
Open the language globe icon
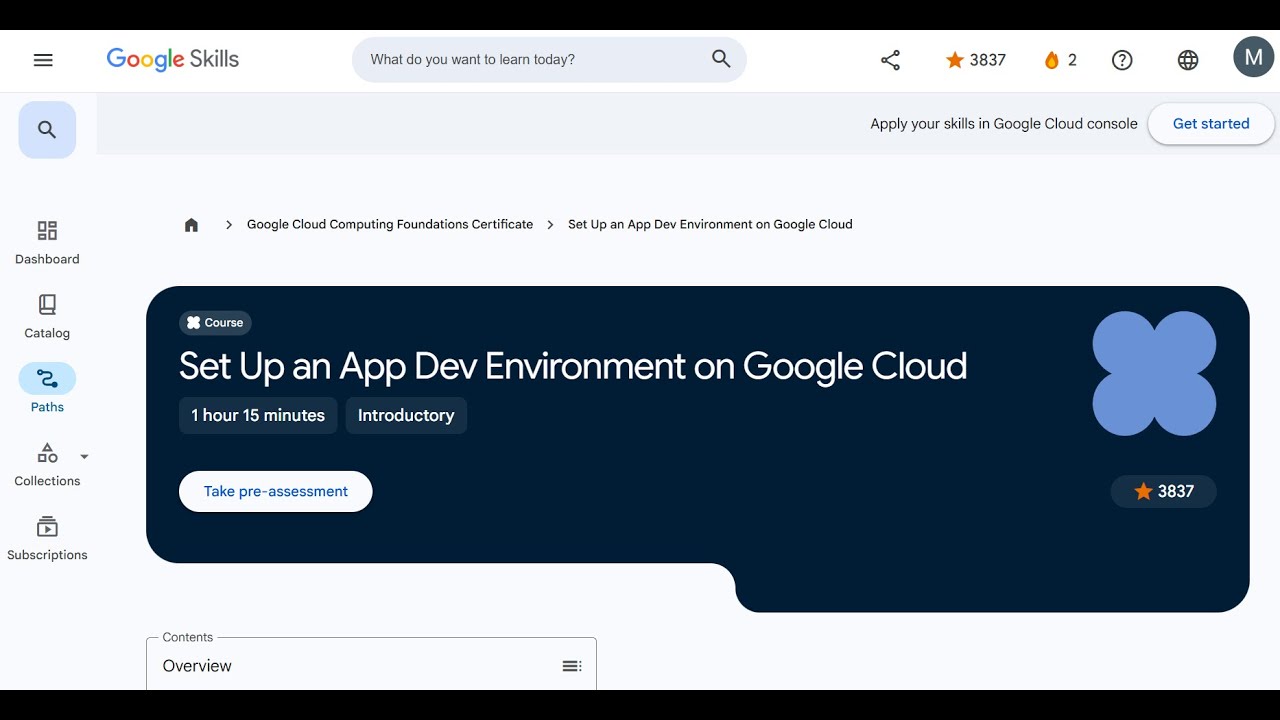click(1188, 60)
